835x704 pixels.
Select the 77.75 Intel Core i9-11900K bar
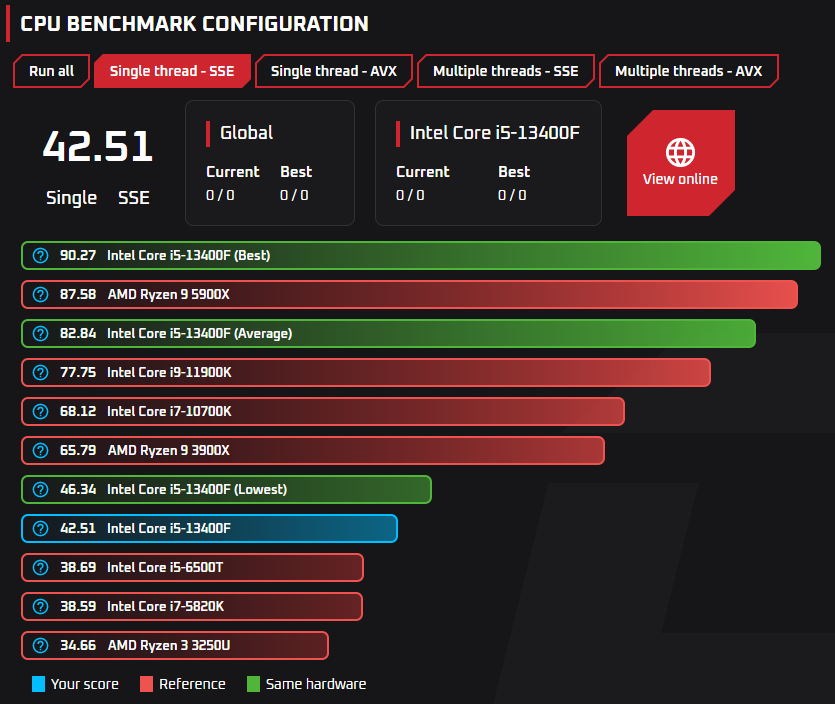[366, 372]
